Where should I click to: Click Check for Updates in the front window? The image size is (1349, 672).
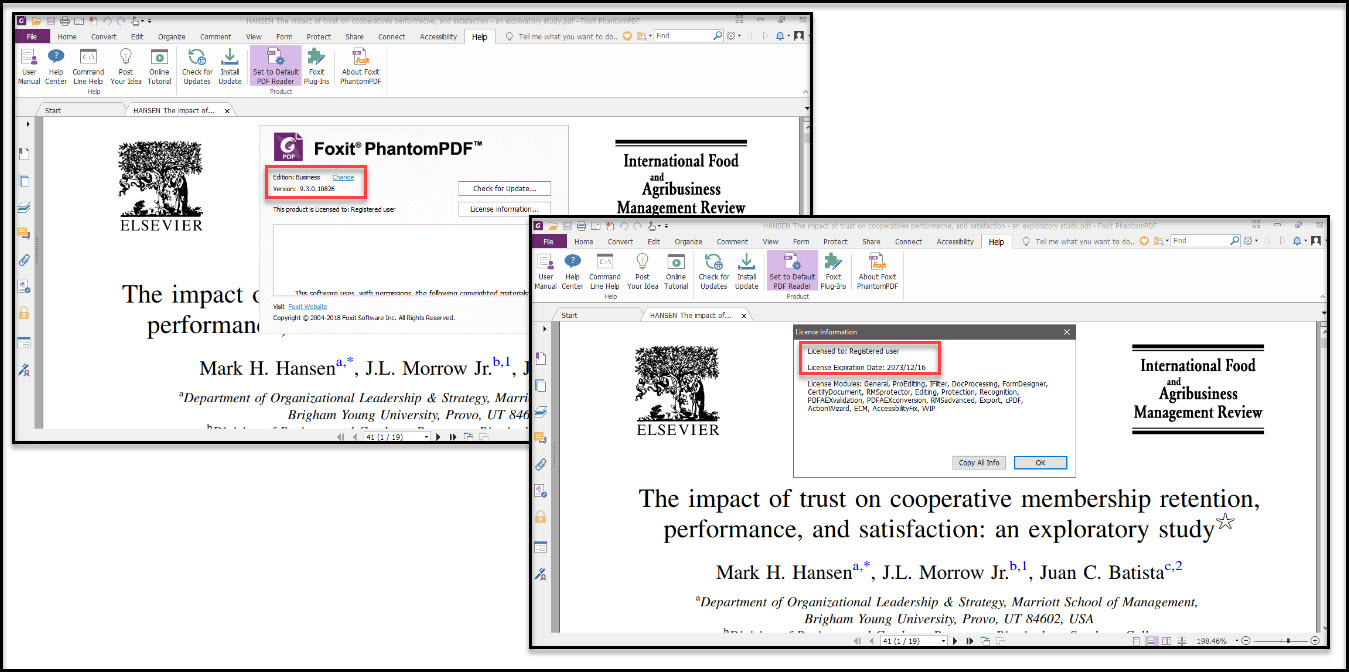[714, 271]
